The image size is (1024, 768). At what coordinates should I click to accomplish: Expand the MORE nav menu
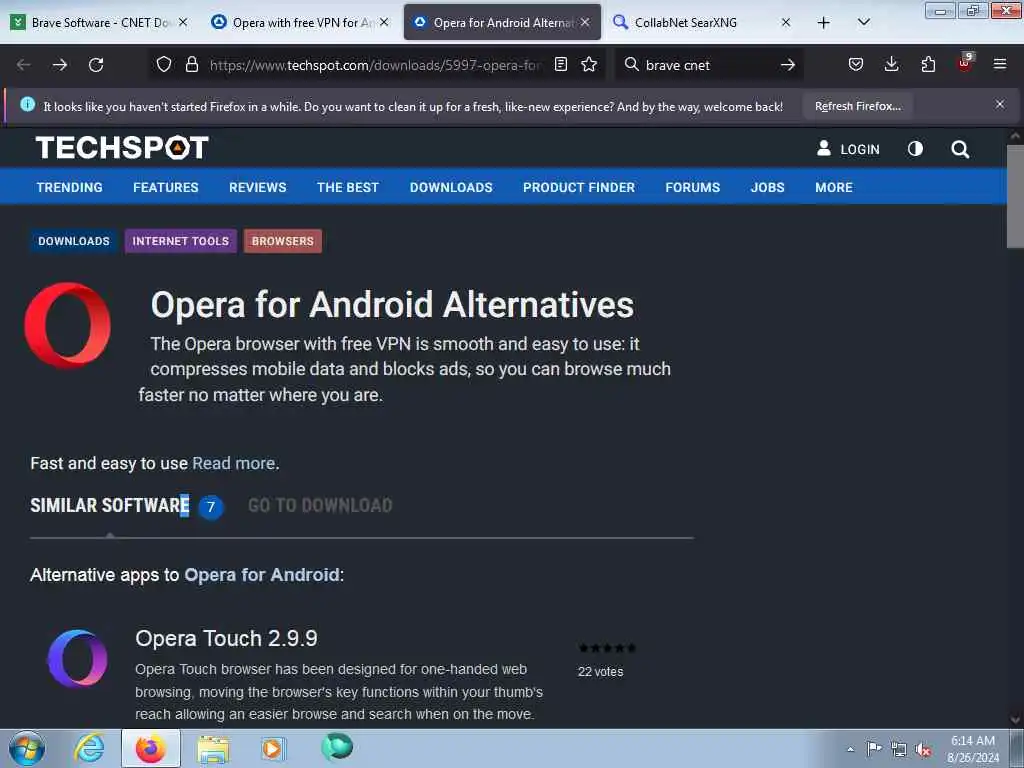click(833, 187)
